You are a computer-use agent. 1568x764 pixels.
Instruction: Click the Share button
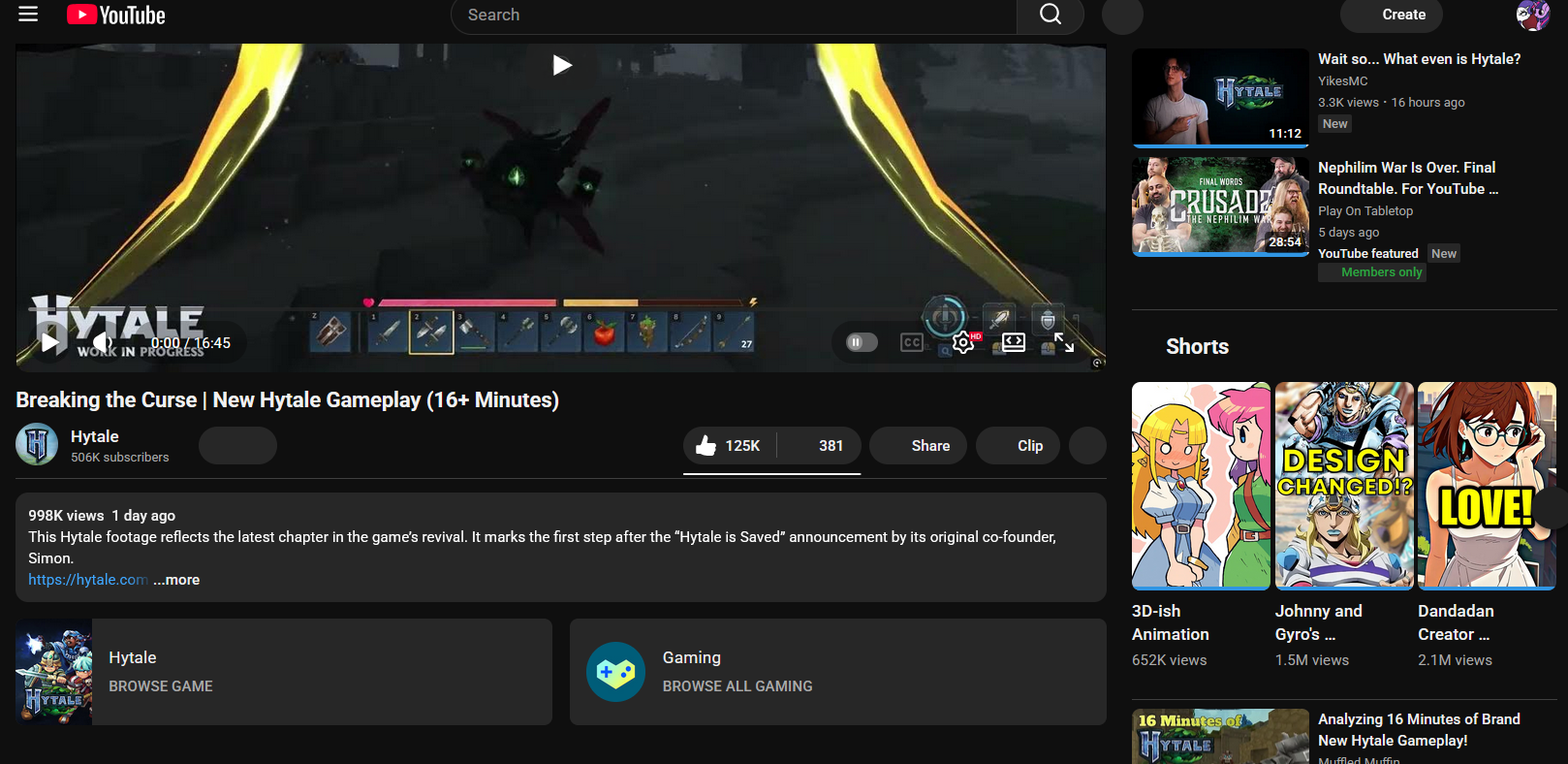tap(919, 446)
